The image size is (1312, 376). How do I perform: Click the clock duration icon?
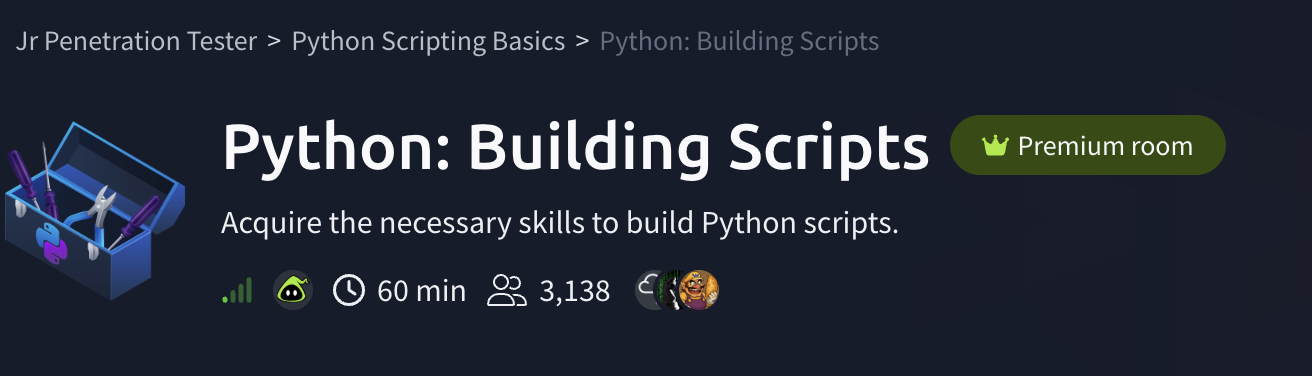[349, 291]
